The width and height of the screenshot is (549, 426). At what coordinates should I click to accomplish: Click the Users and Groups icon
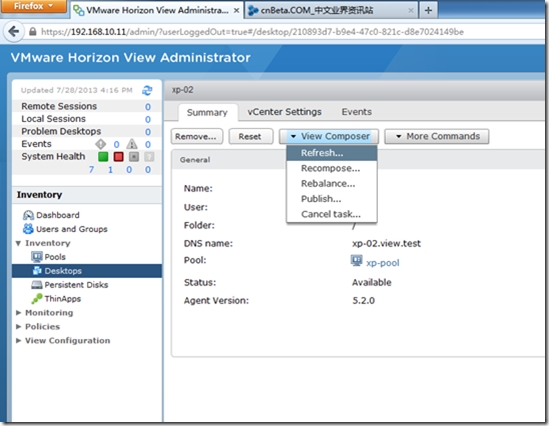[x=28, y=229]
